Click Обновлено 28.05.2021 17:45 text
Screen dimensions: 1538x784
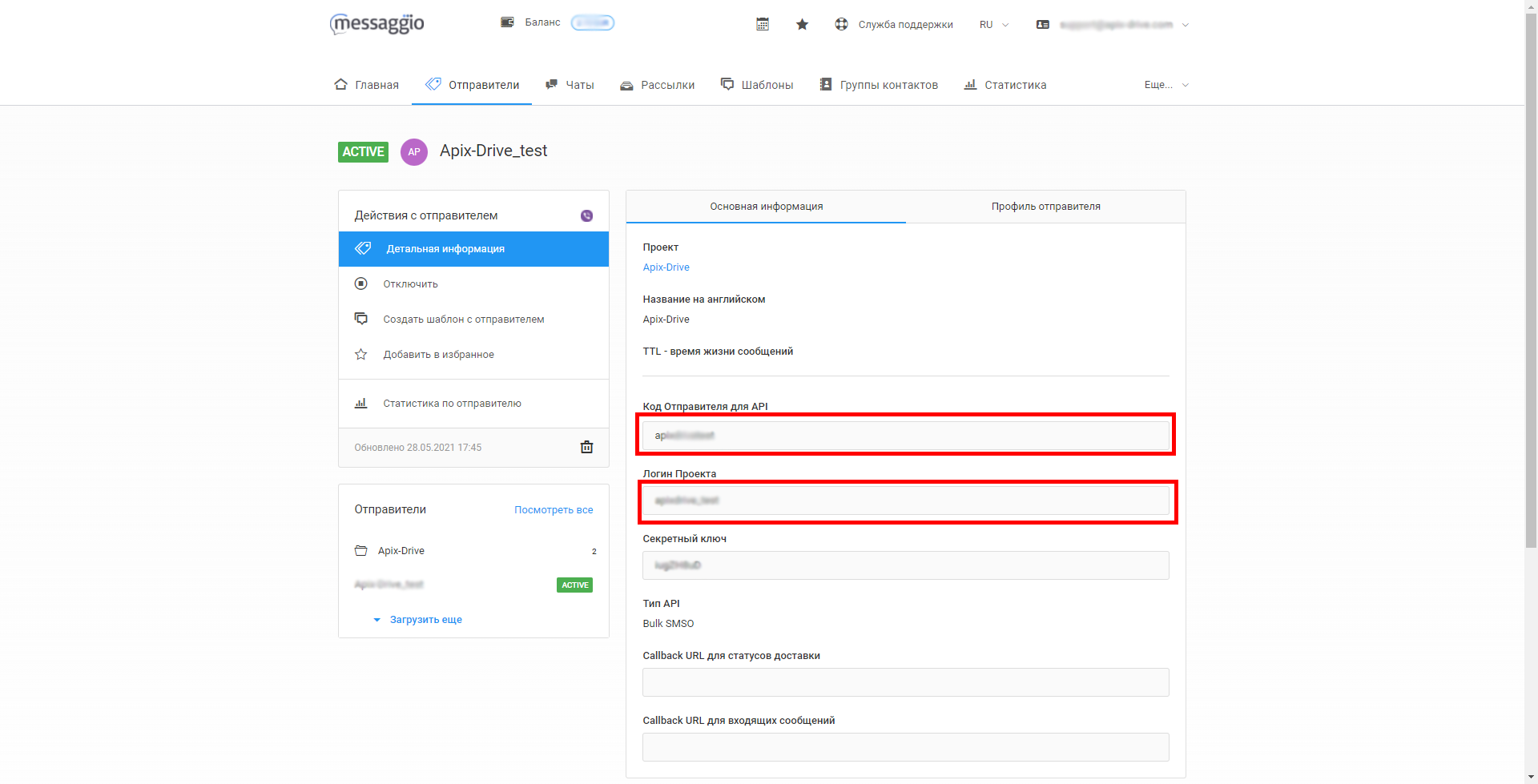pos(418,448)
